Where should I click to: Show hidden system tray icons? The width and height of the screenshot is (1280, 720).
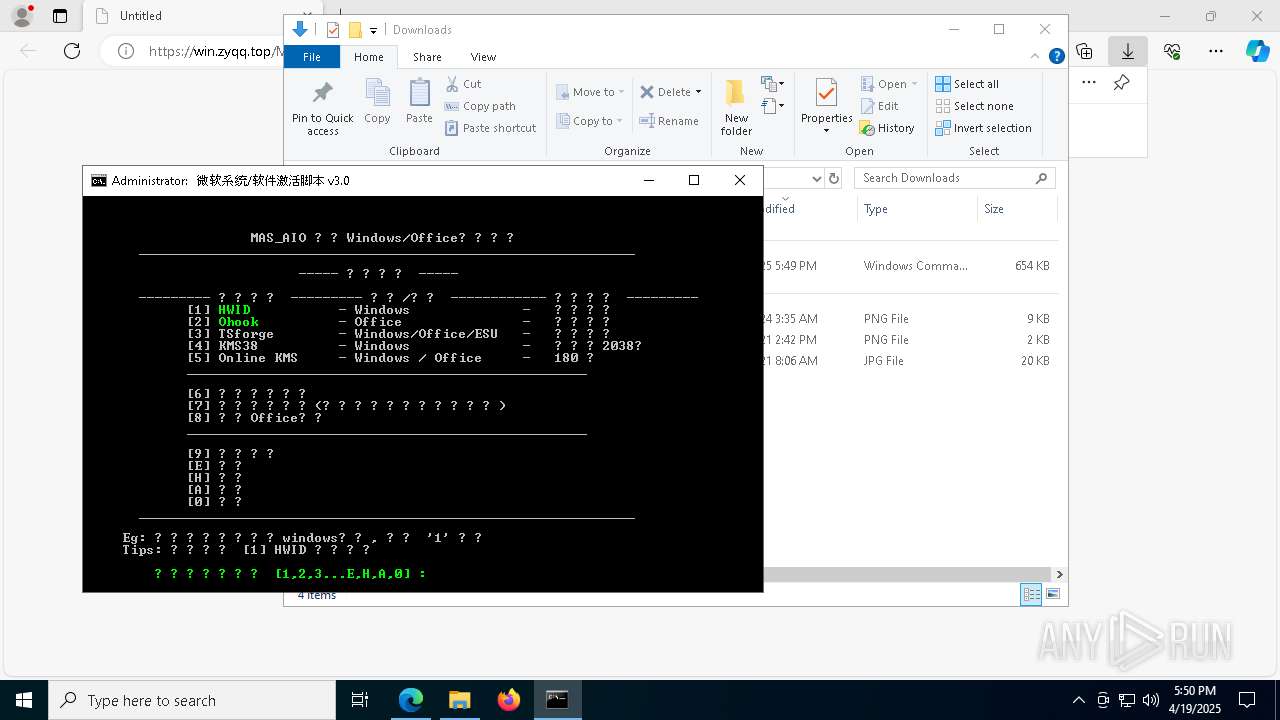pos(1078,700)
